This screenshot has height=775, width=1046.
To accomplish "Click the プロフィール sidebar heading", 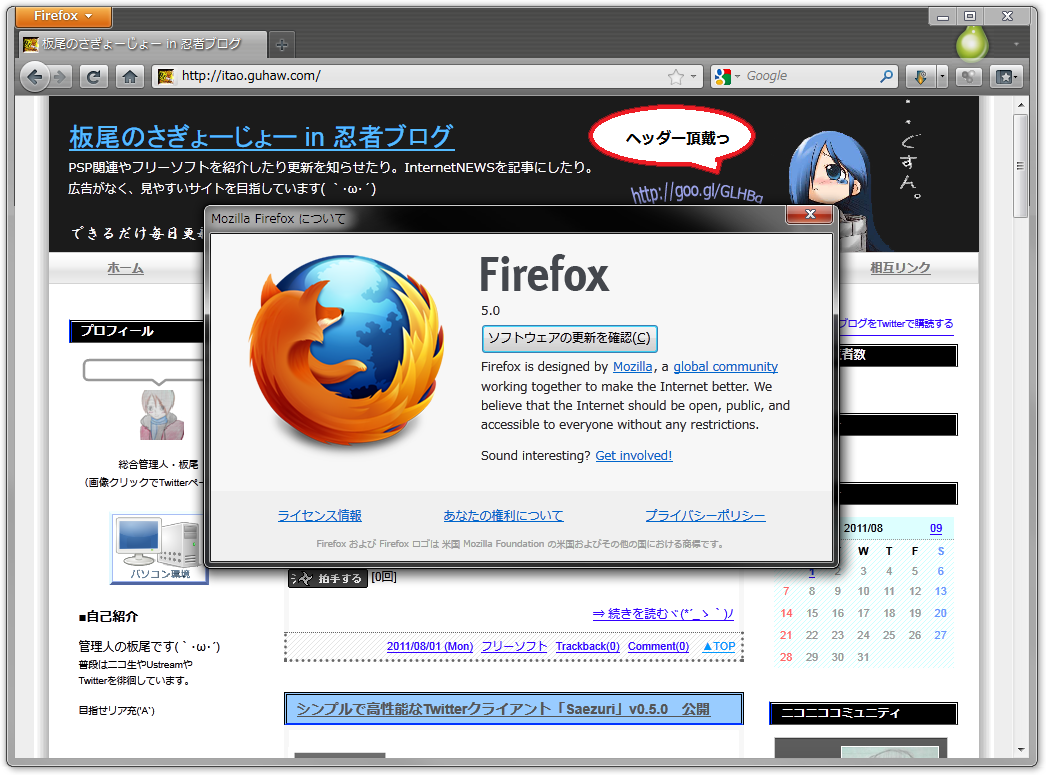I will (136, 331).
